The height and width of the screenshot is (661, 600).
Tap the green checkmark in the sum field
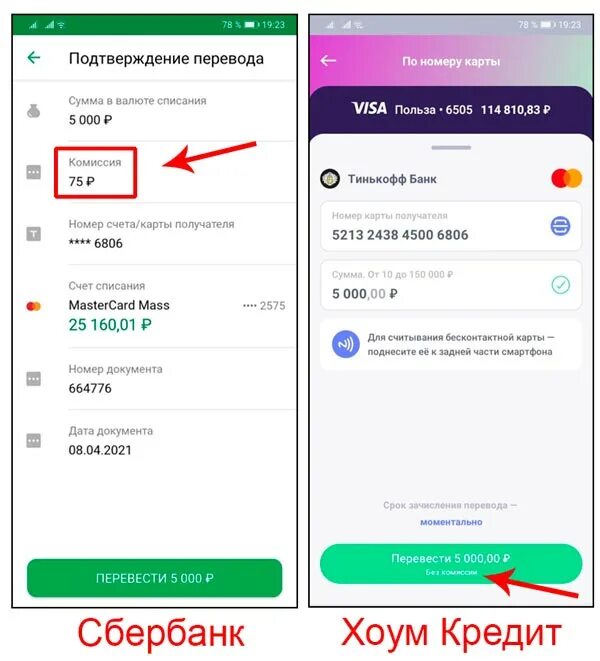[x=560, y=285]
